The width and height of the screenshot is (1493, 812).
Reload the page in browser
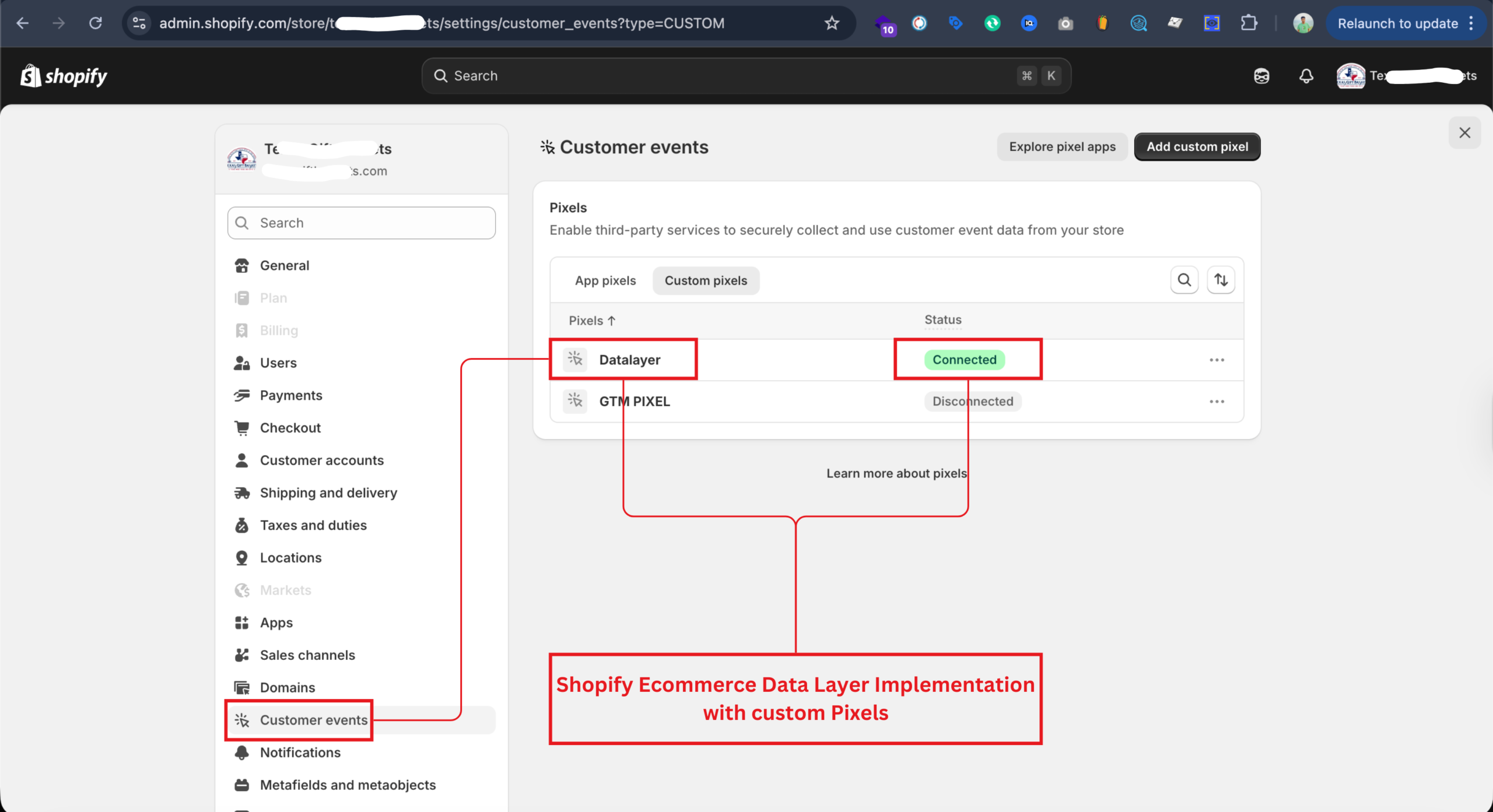[96, 23]
